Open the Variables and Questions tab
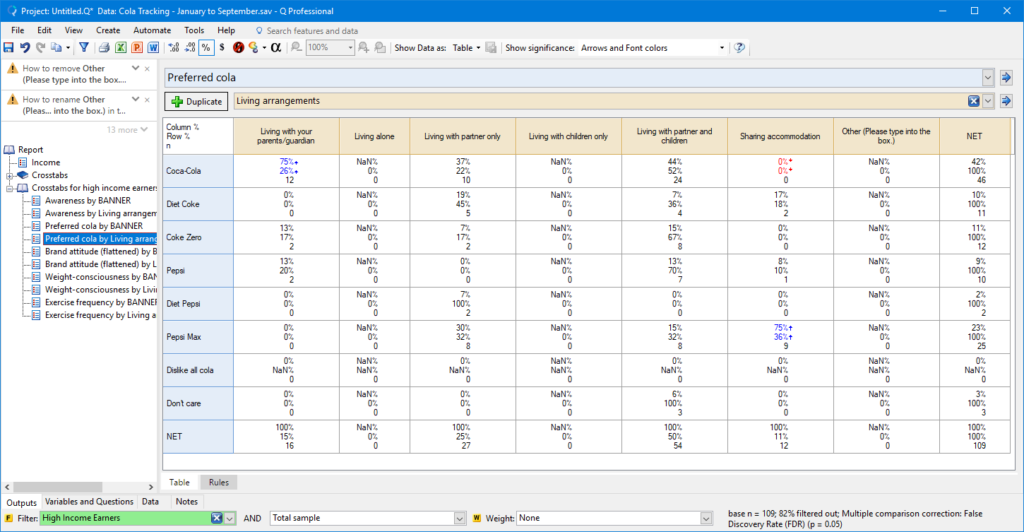The height and width of the screenshot is (532, 1024). tap(89, 501)
